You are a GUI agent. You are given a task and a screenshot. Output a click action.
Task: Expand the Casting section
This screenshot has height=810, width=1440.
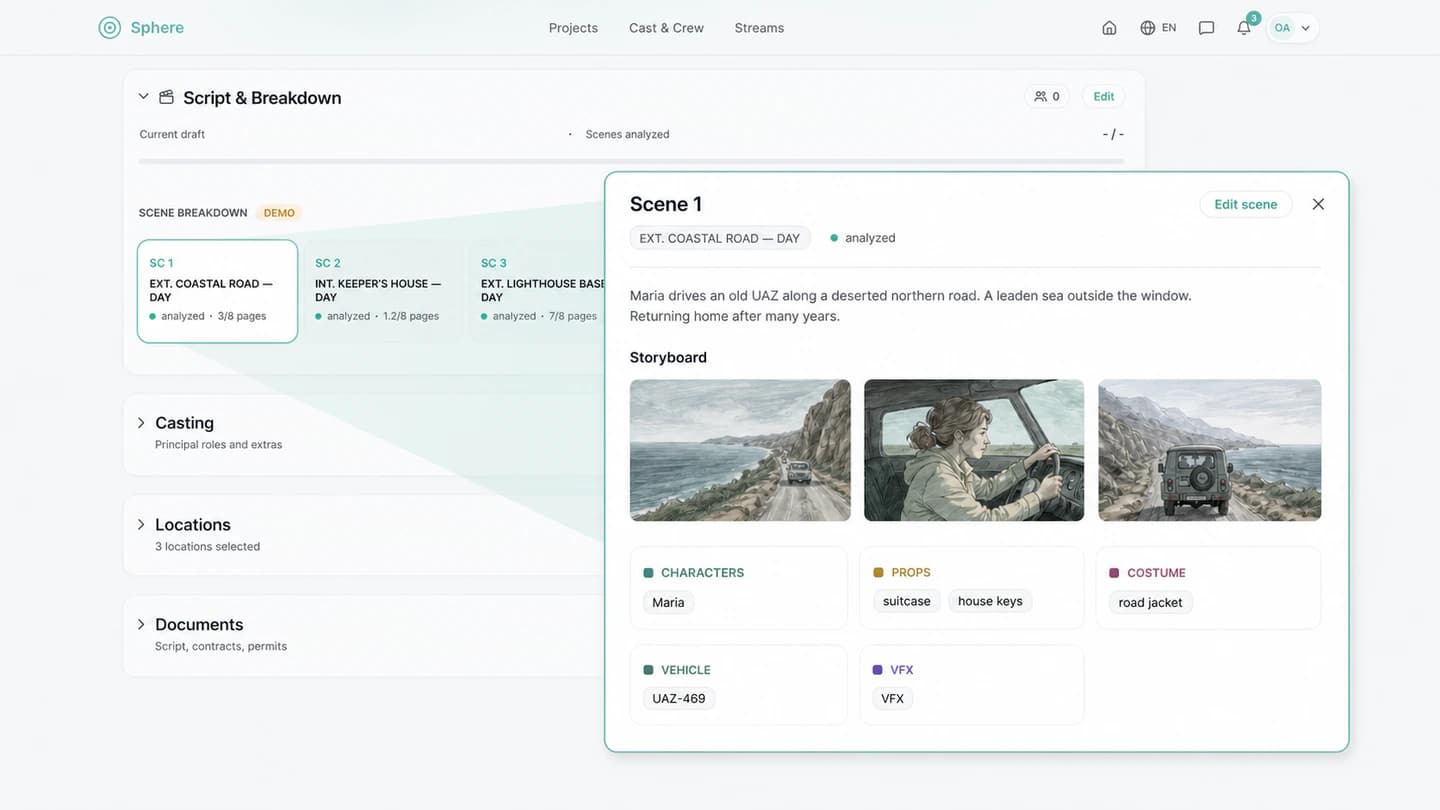(141, 423)
